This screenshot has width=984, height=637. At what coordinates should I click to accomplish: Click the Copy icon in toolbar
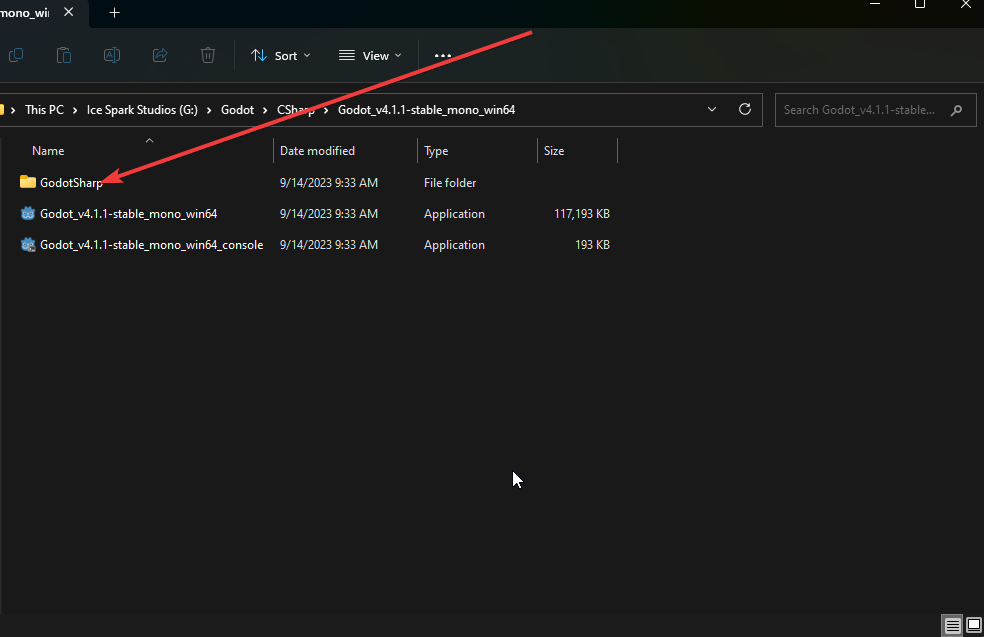pos(16,55)
